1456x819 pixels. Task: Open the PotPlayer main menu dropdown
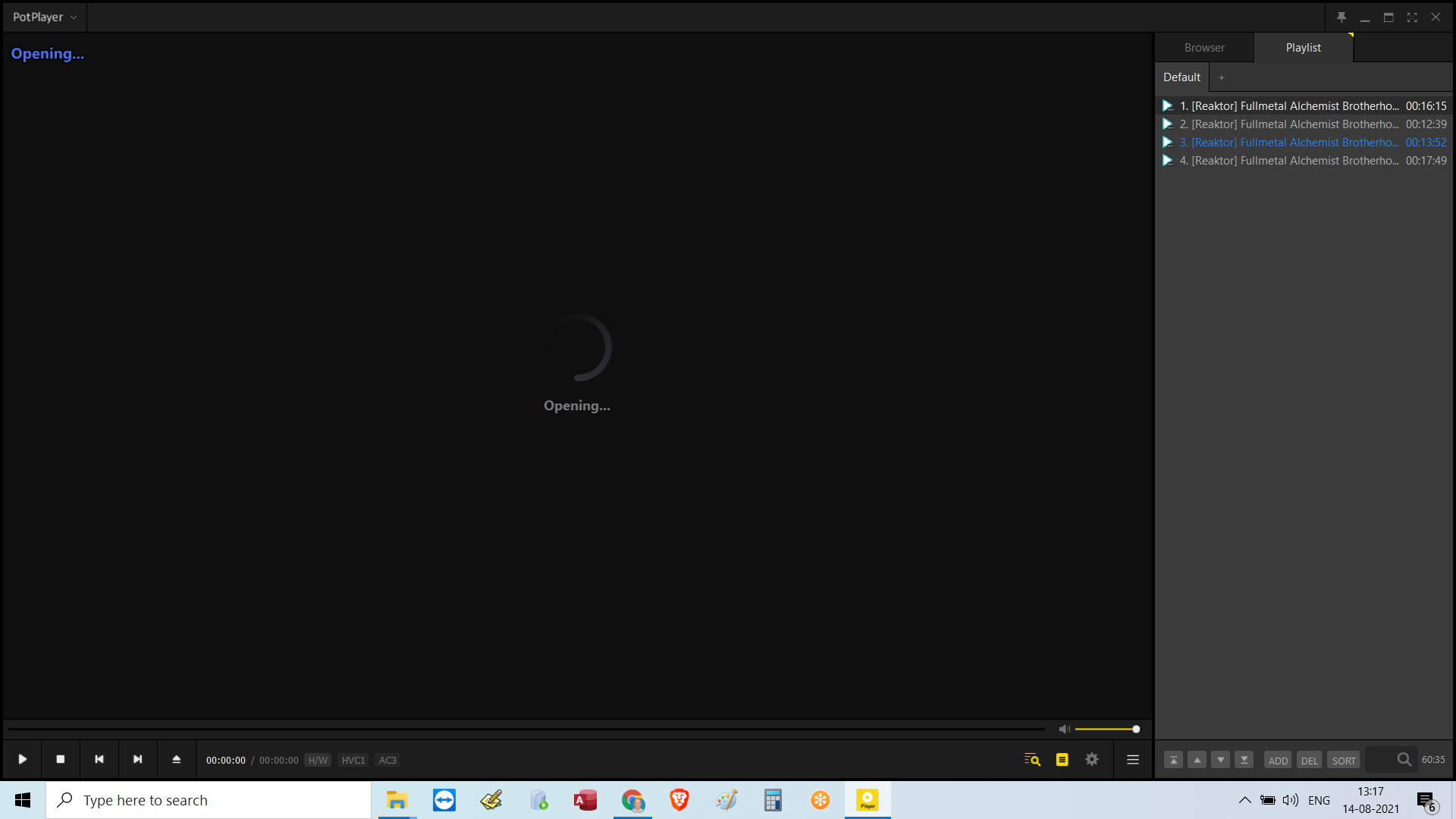(x=45, y=17)
